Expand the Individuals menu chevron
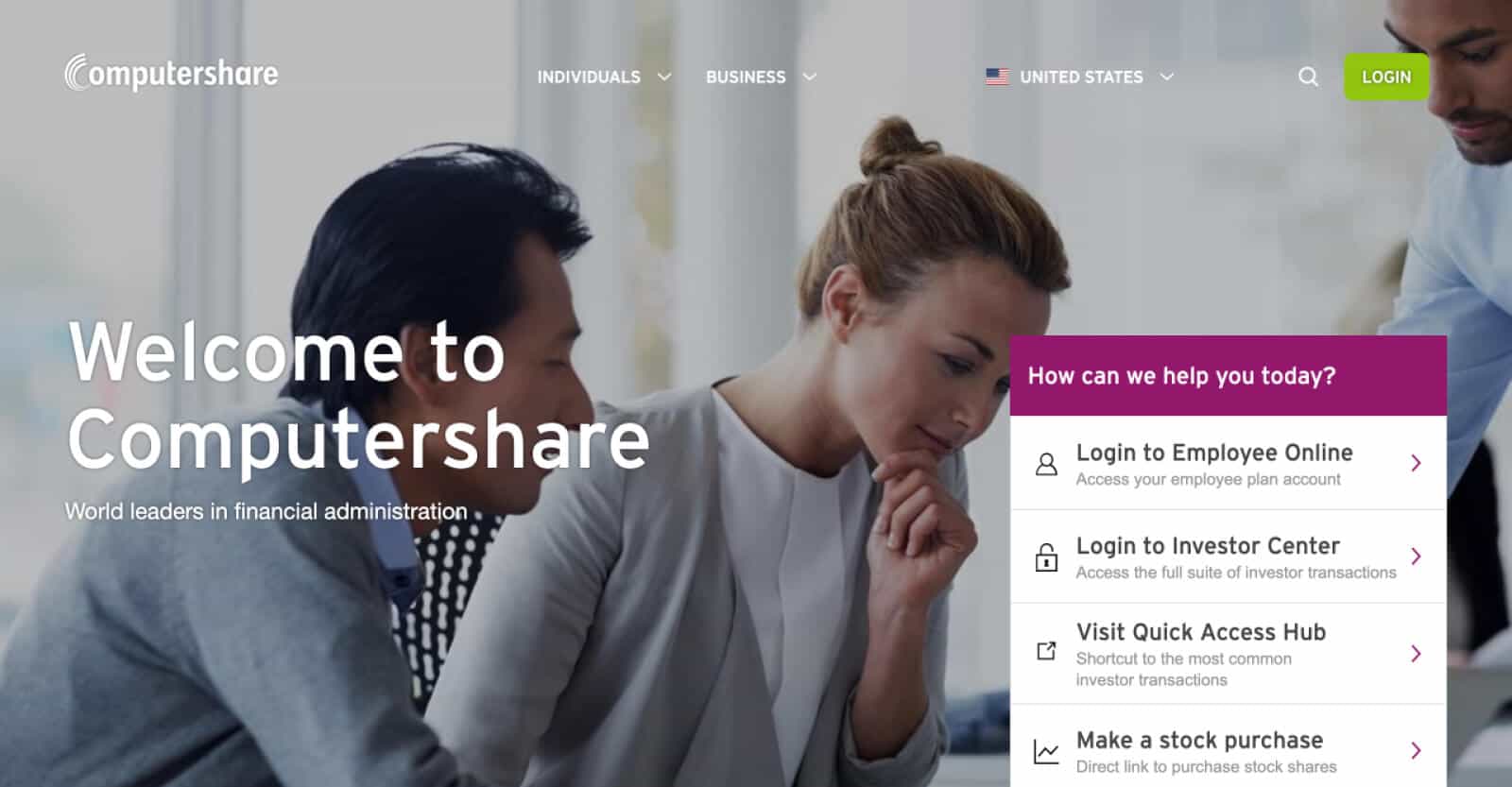 click(664, 77)
